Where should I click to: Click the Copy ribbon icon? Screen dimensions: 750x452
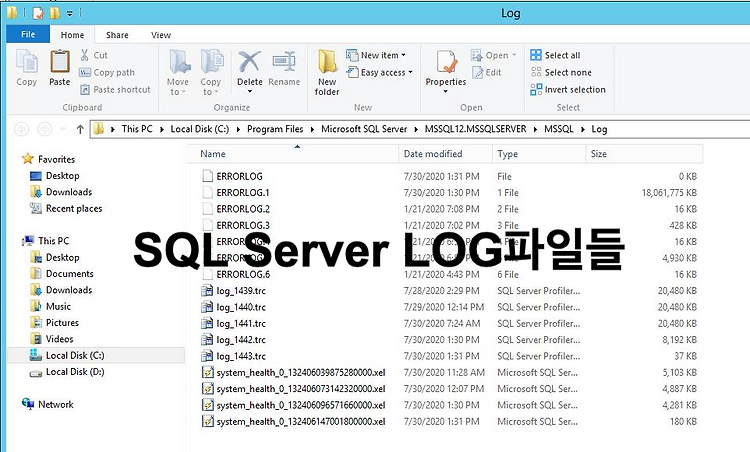27,62
